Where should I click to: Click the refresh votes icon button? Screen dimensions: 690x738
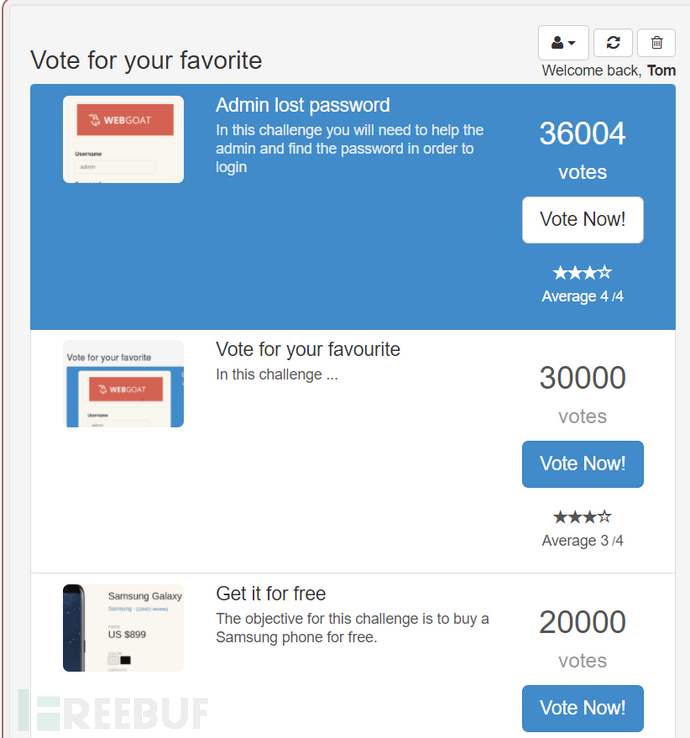[x=613, y=43]
